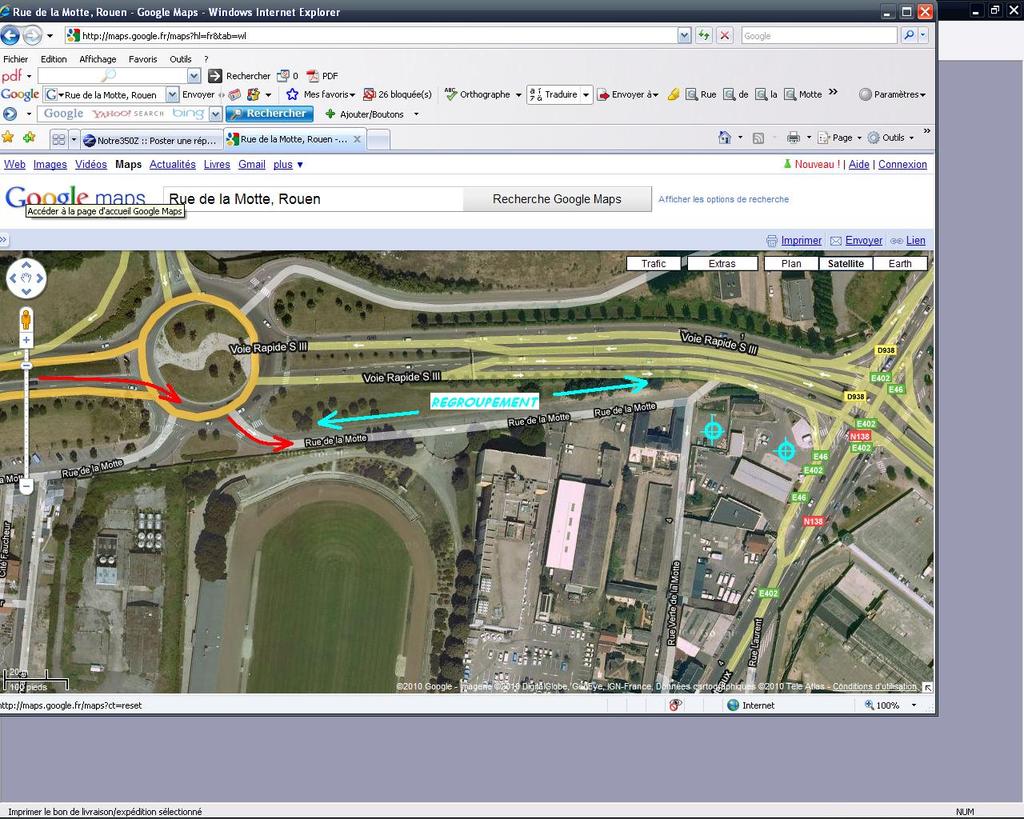Expand the 'plus' services dropdown
This screenshot has width=1024, height=819.
click(x=288, y=165)
